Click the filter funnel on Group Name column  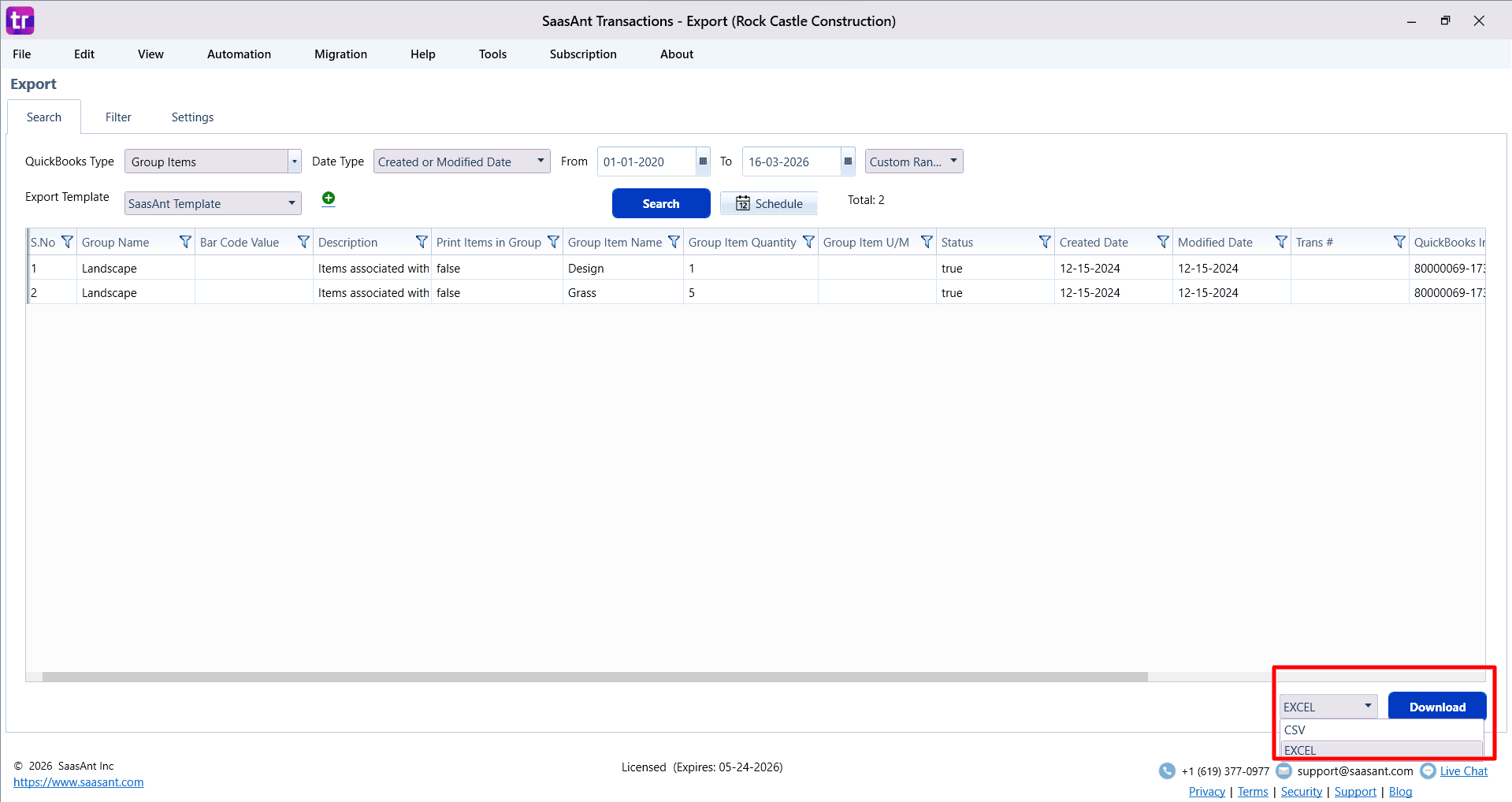tap(185, 242)
